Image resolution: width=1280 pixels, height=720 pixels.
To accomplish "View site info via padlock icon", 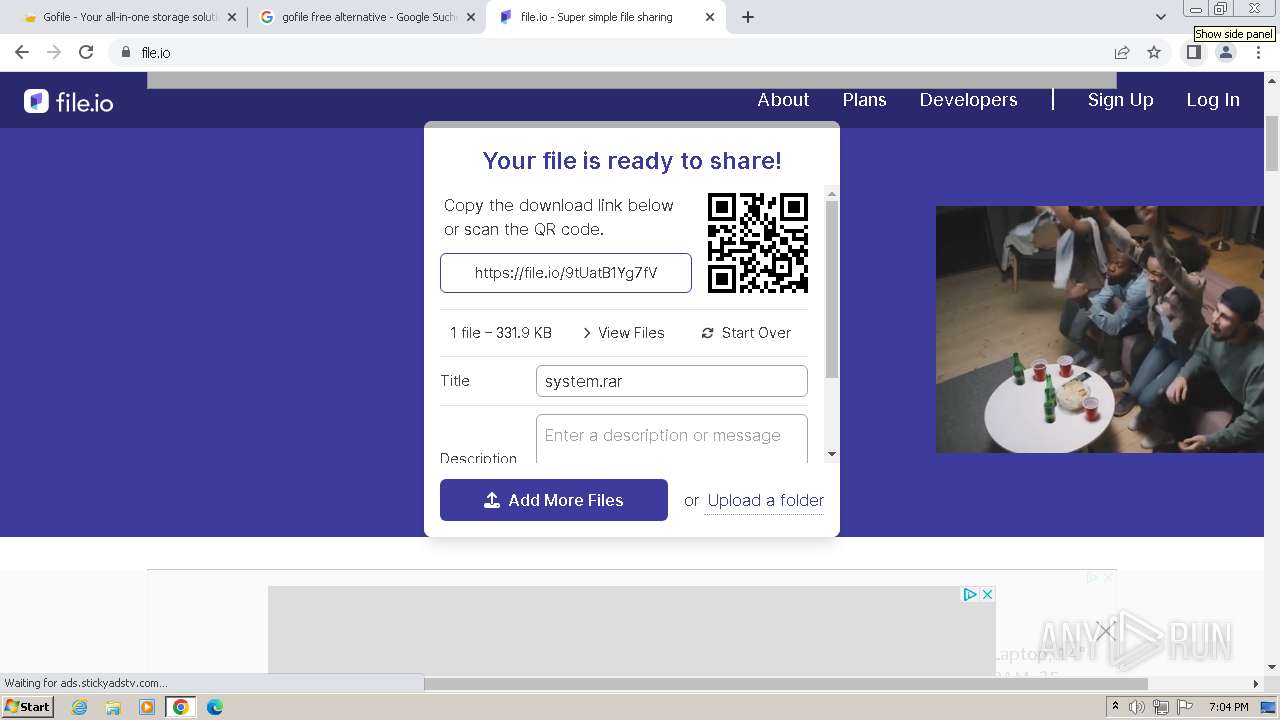I will coord(126,52).
